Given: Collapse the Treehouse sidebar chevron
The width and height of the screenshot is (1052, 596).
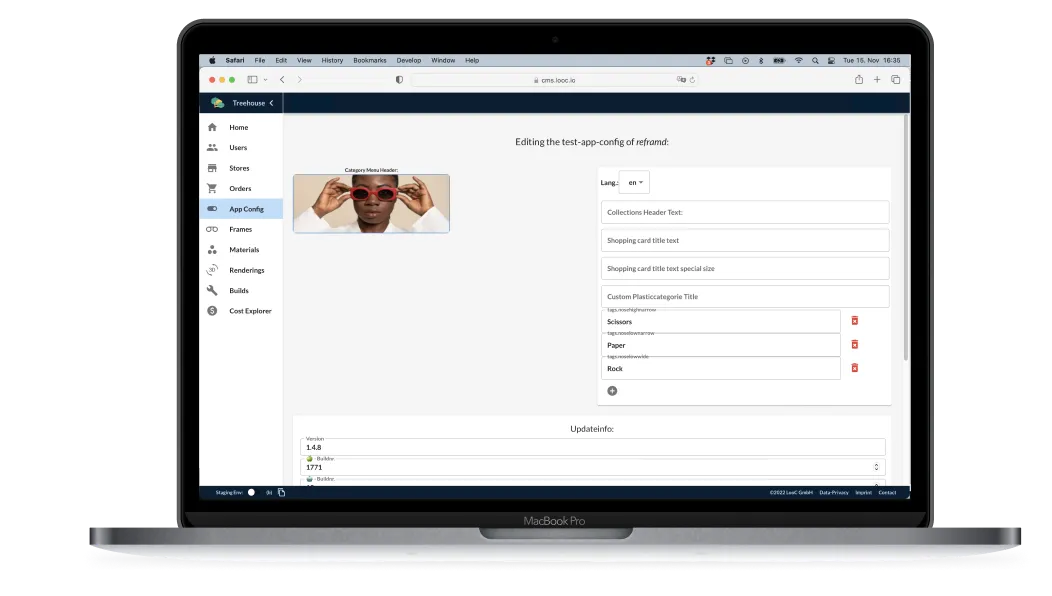Looking at the screenshot, I should tap(272, 103).
